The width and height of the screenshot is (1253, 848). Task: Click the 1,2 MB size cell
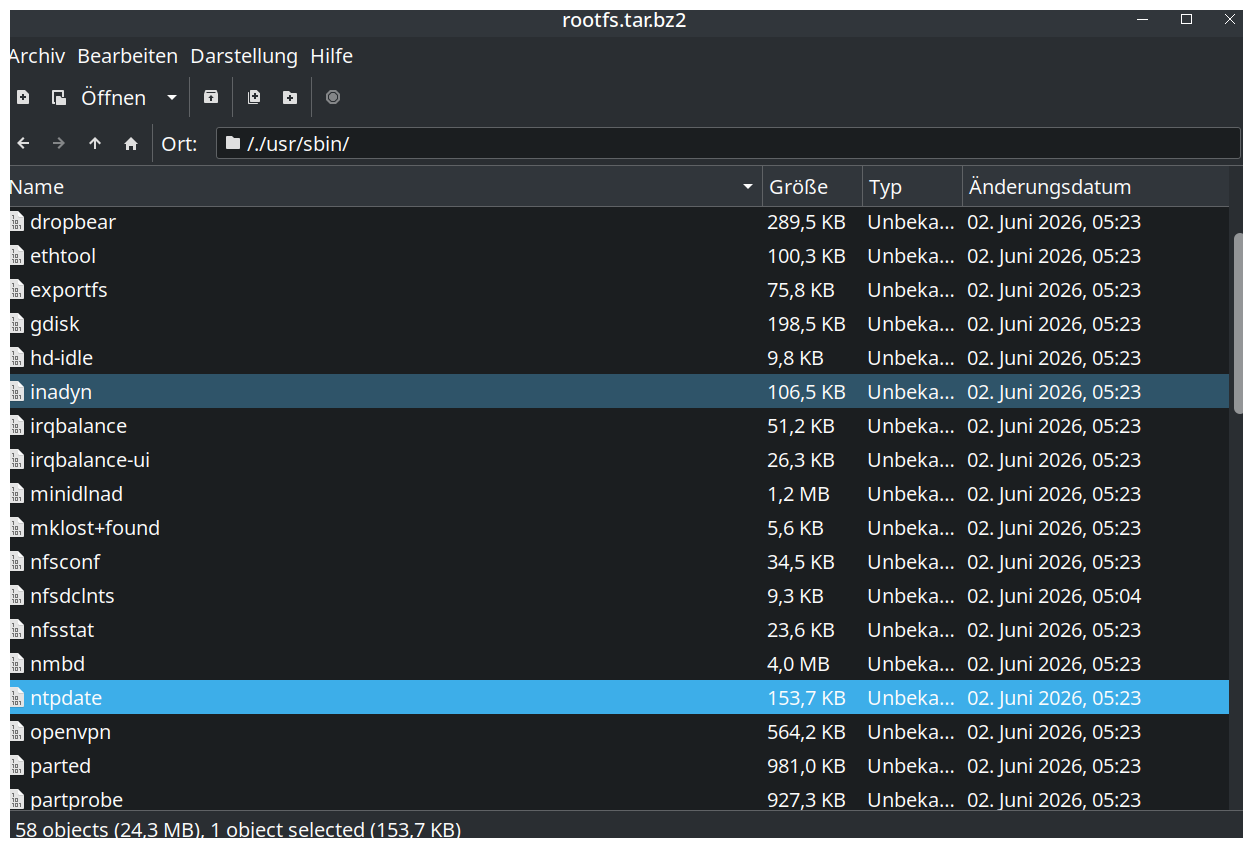pyautogui.click(x=798, y=494)
